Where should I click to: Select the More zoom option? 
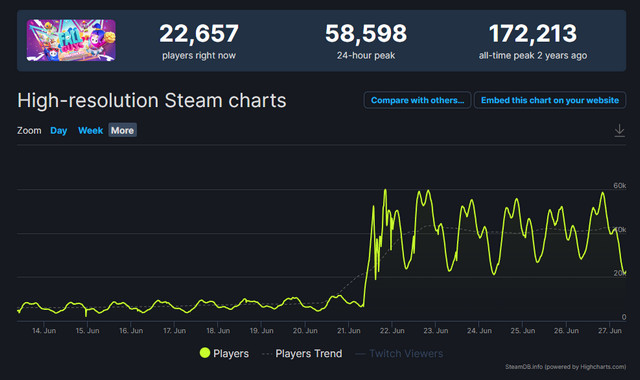(x=122, y=131)
